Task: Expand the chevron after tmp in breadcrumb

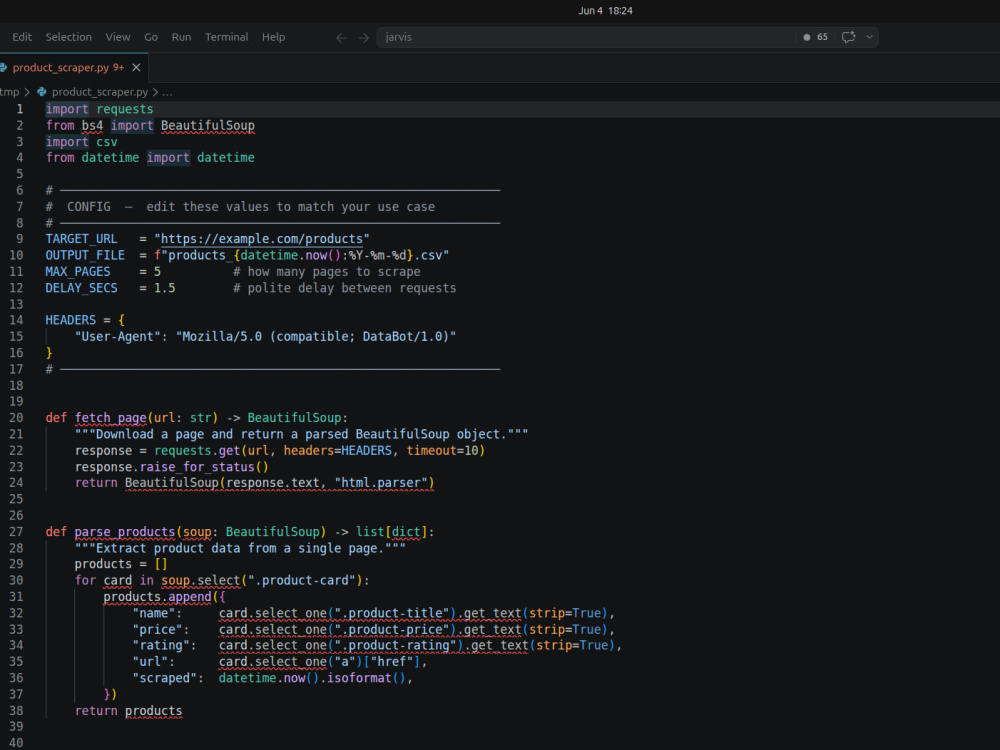Action: point(27,92)
